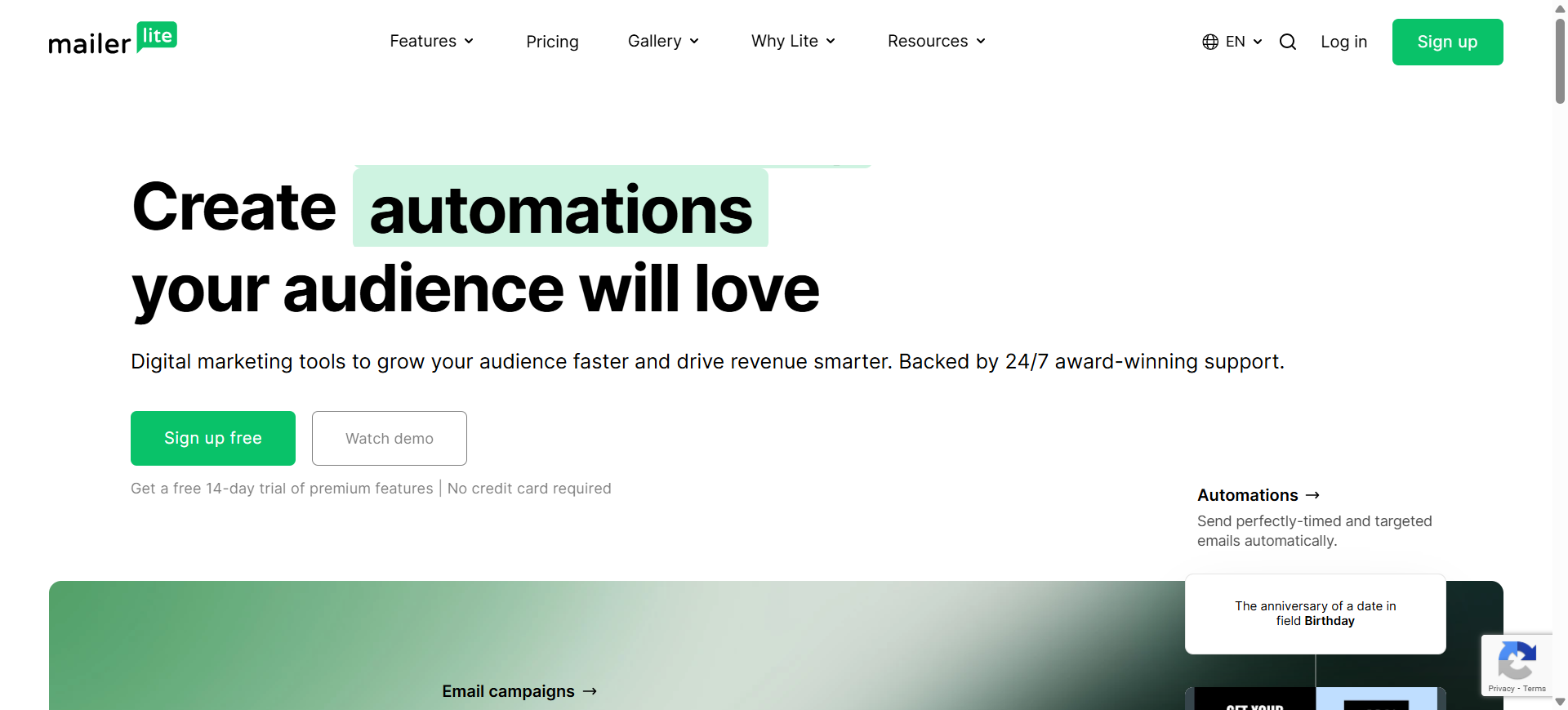Click the globe language icon
1568x710 pixels.
tap(1209, 42)
